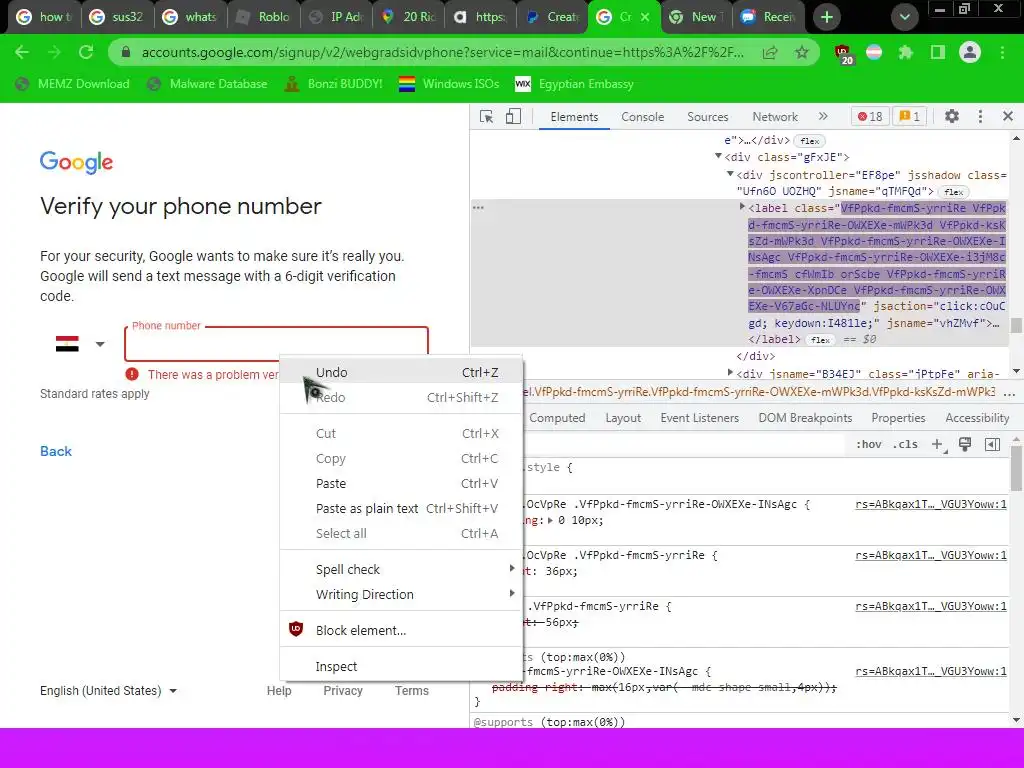Choose Paste from context menu
Image resolution: width=1024 pixels, height=768 pixels.
[402, 483]
